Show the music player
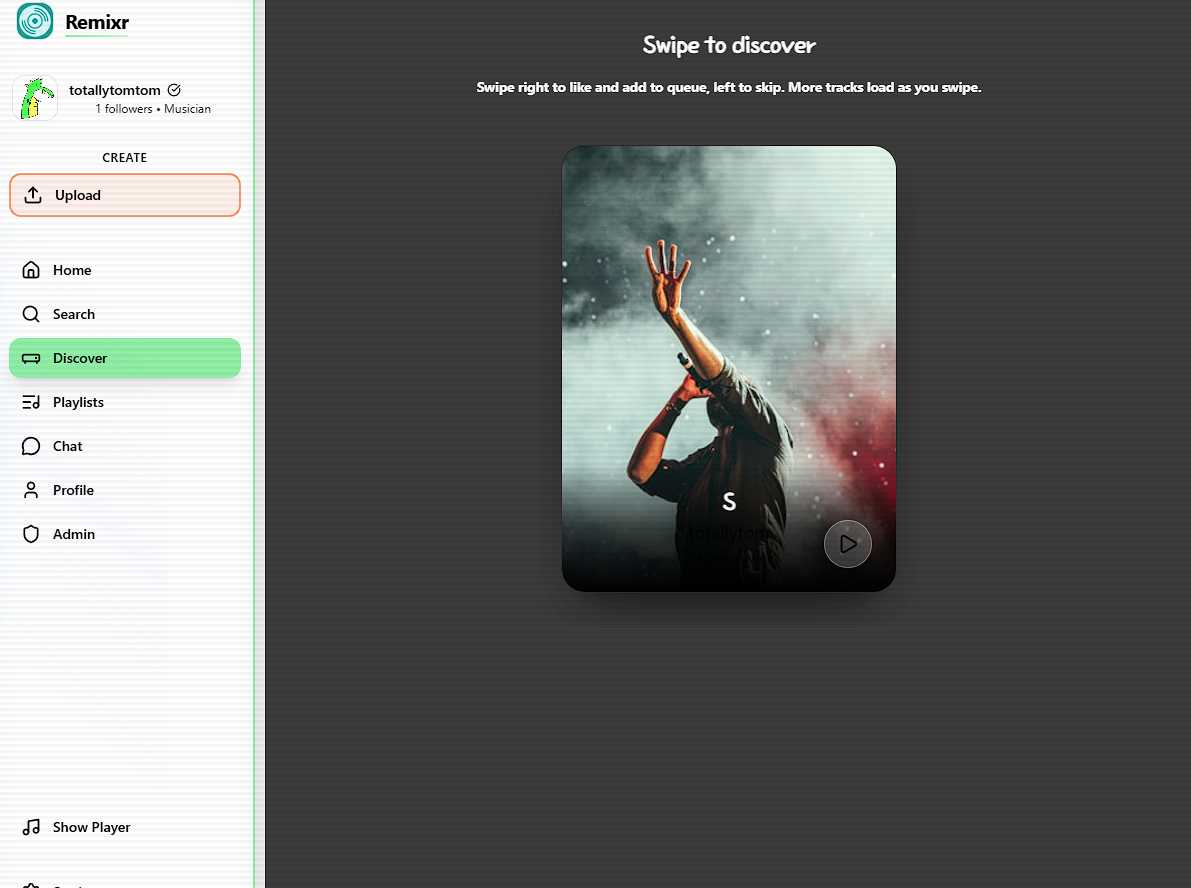 point(91,827)
